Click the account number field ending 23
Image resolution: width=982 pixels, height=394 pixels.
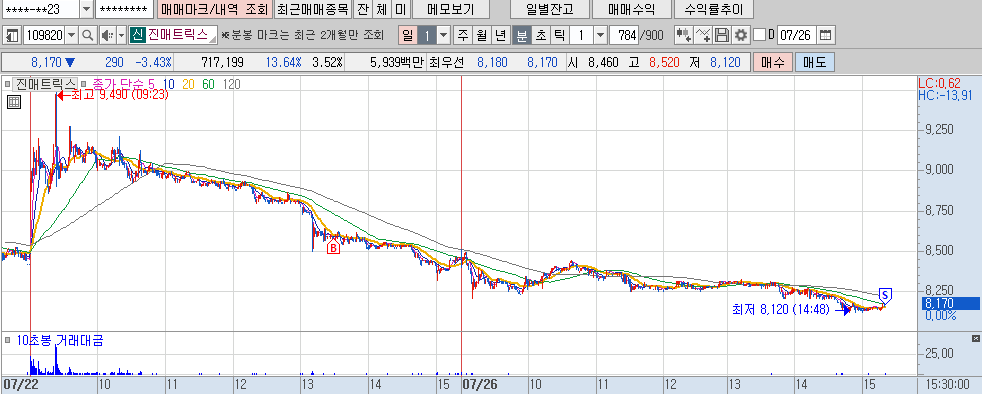pos(41,9)
